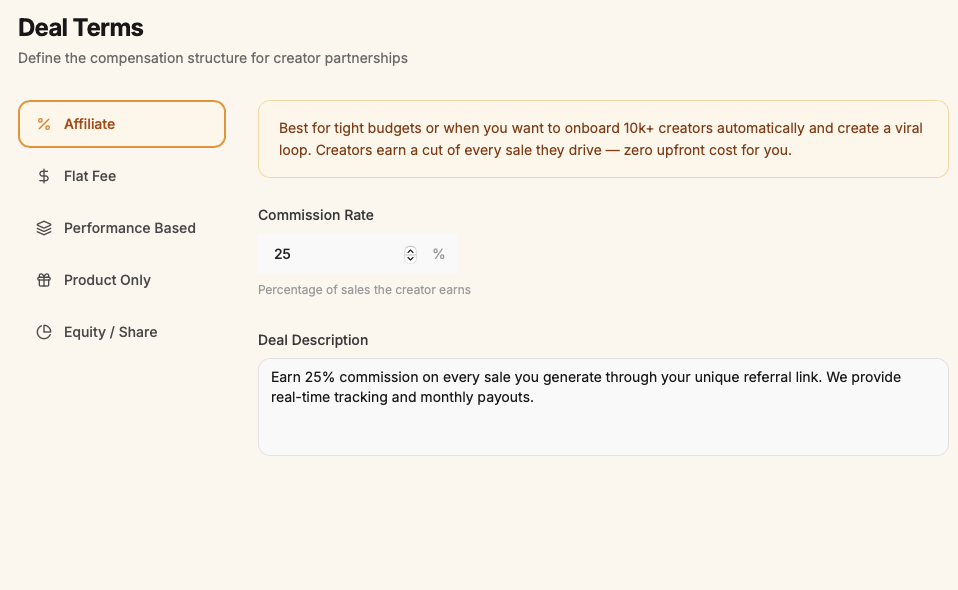This screenshot has height=590, width=958.
Task: Select the layers icon next to Performance Based
Action: (43, 228)
